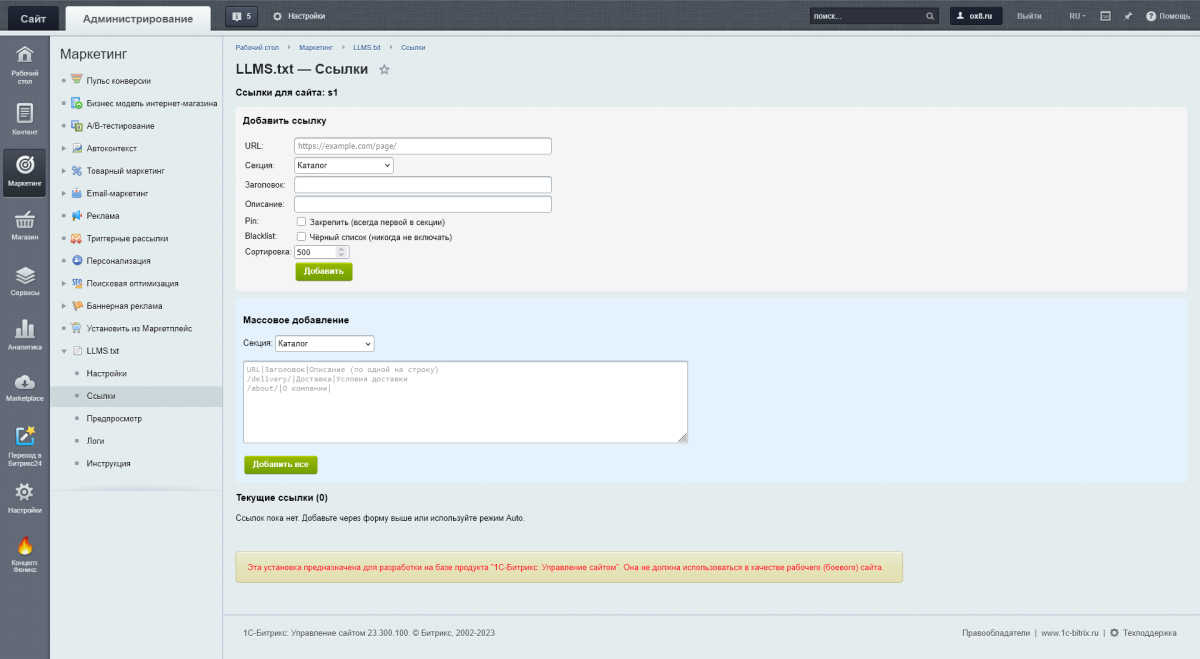Add page to favorites with star icon
1200x659 pixels.
point(384,70)
